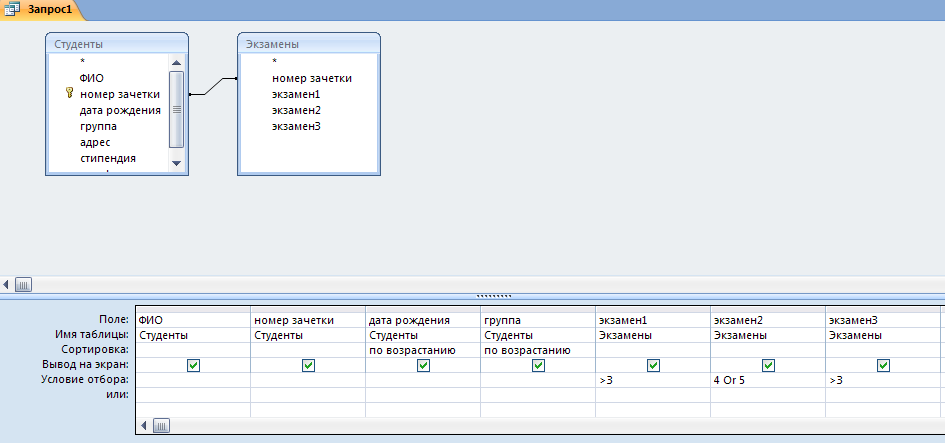Click the Студенты field list scrollbar thumb
This screenshot has width=945, height=443.
(x=177, y=110)
